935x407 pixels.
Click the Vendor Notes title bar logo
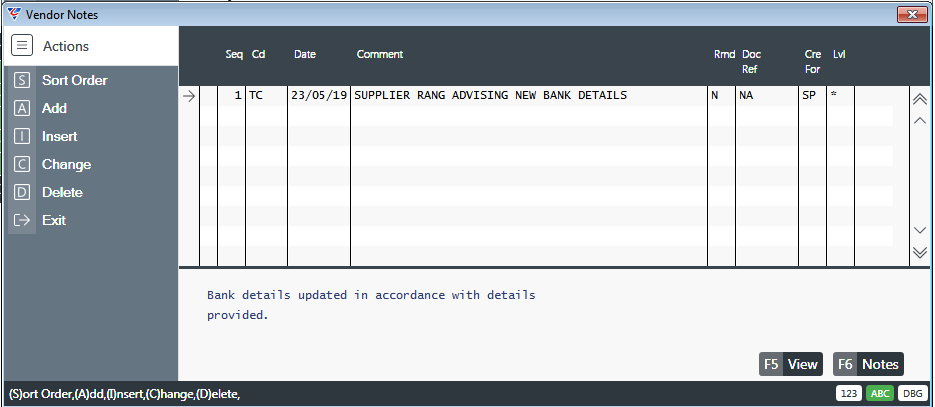(x=14, y=14)
